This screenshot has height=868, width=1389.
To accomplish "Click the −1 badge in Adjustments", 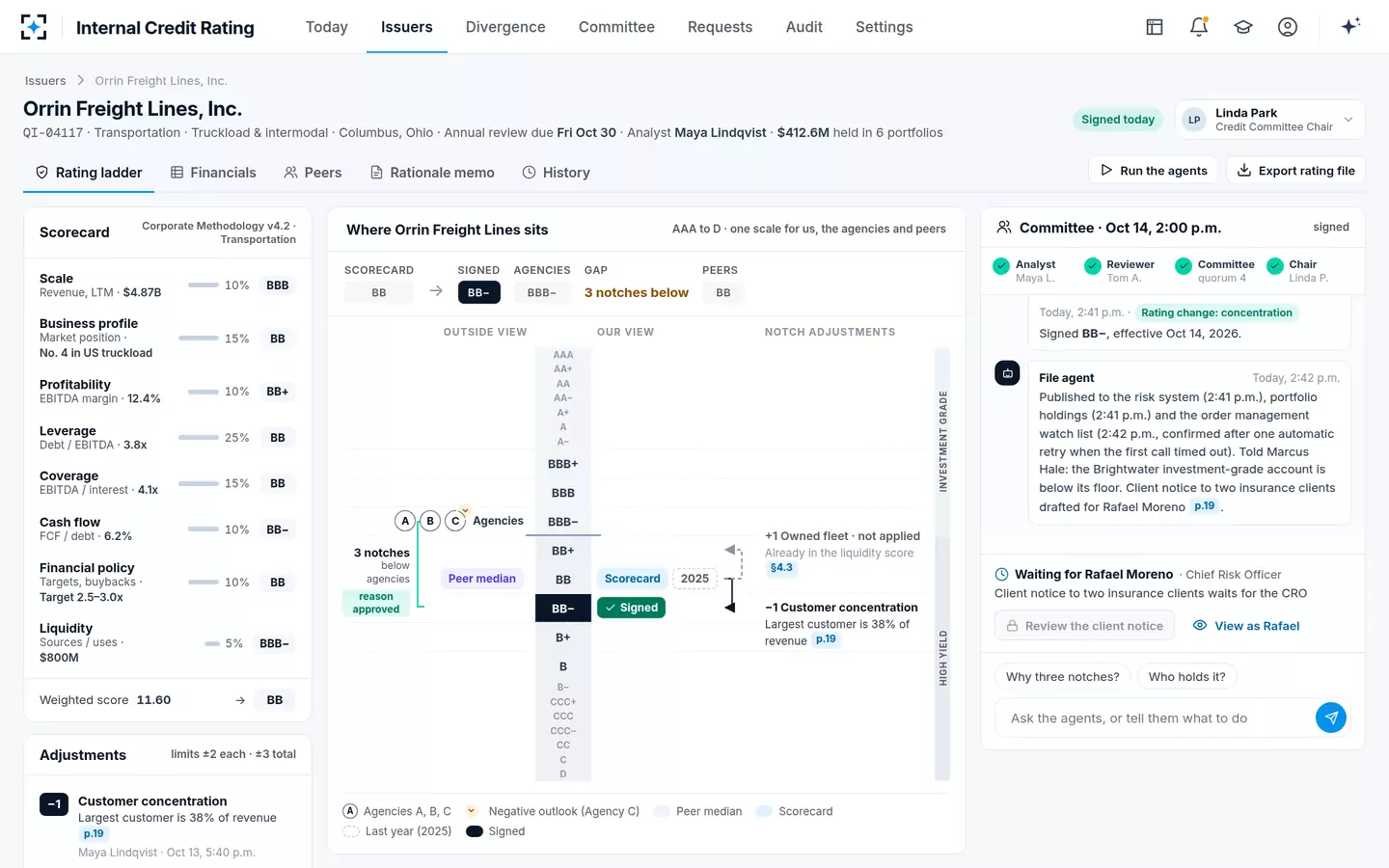I will pyautogui.click(x=54, y=804).
